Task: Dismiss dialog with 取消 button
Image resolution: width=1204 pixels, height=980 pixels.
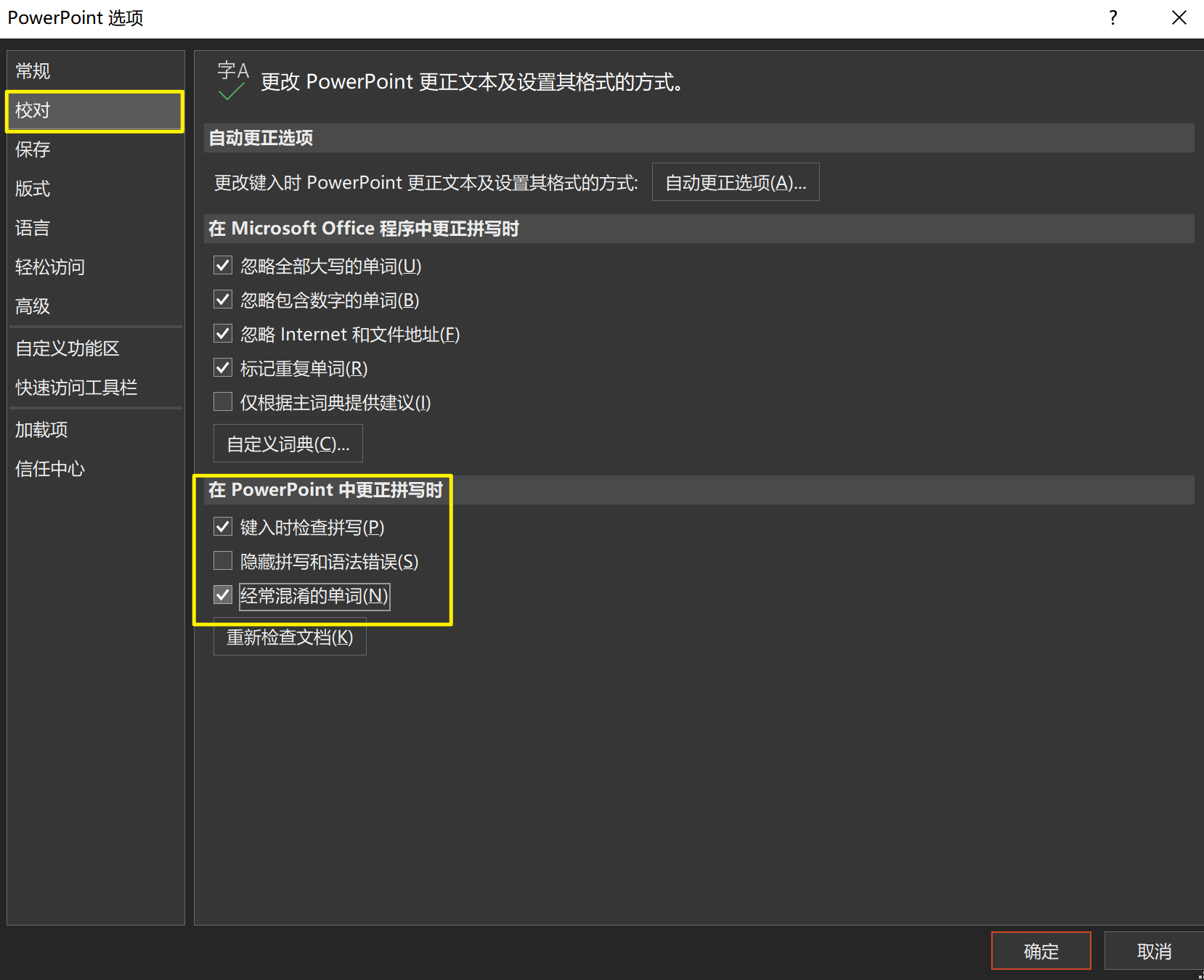Action: [1154, 951]
